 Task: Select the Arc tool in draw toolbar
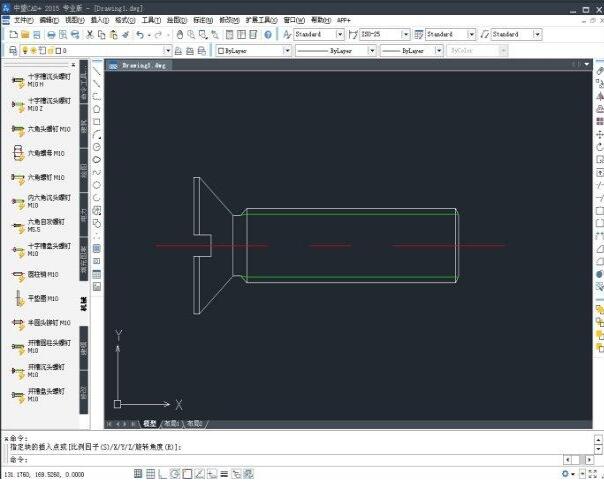97,134
